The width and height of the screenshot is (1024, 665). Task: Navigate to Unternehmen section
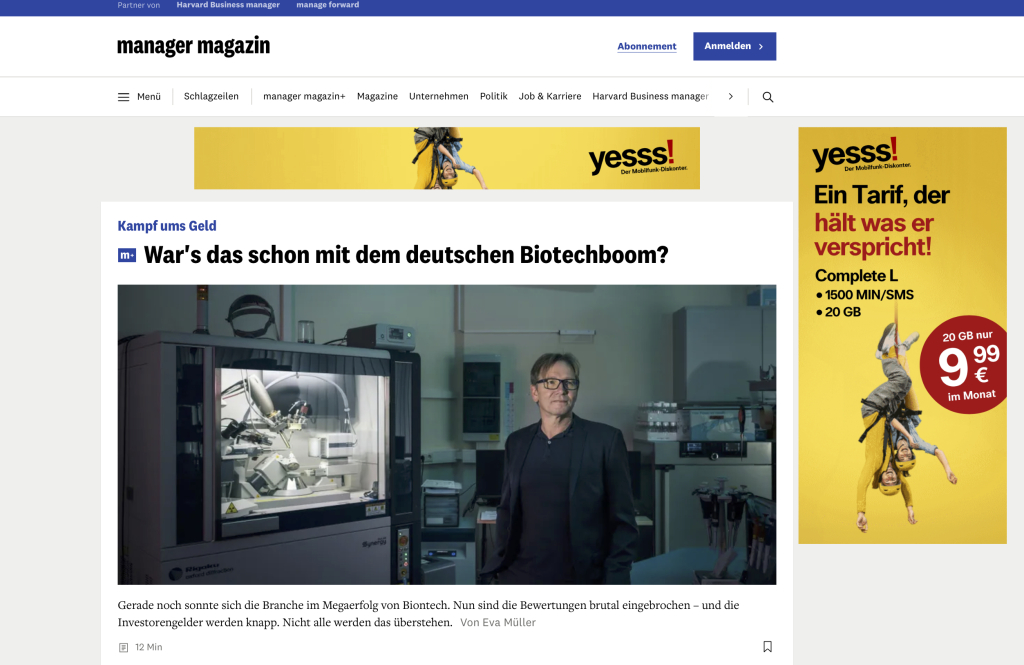[x=438, y=97]
